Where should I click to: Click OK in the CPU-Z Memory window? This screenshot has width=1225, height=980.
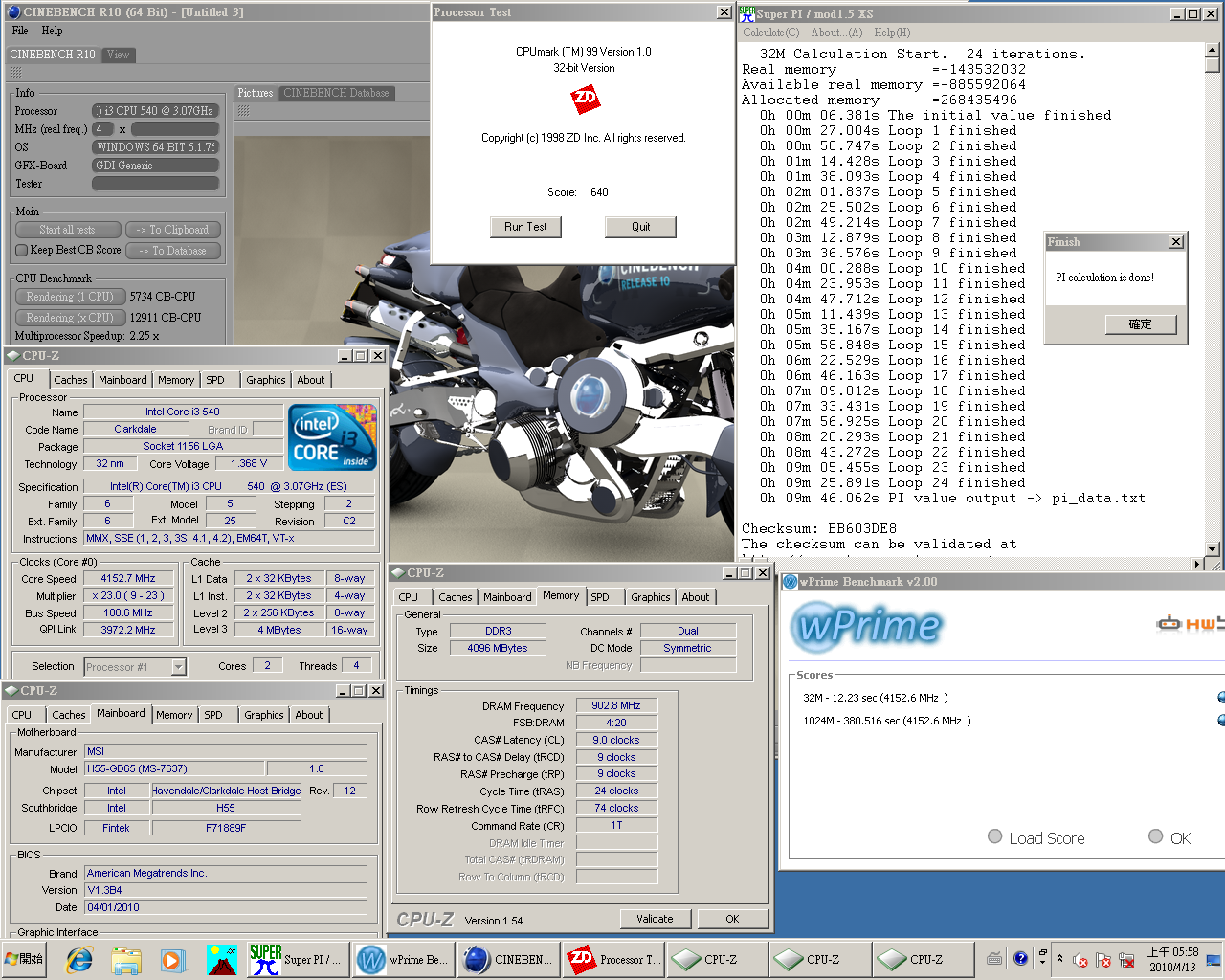pyautogui.click(x=732, y=919)
